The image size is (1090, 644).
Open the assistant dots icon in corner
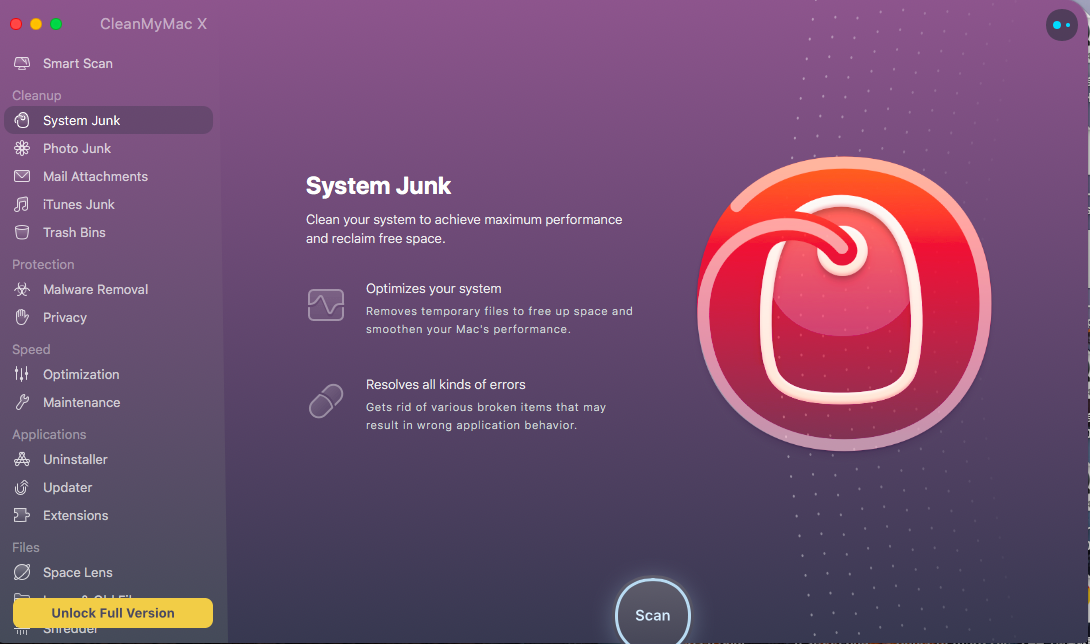pyautogui.click(x=1061, y=25)
